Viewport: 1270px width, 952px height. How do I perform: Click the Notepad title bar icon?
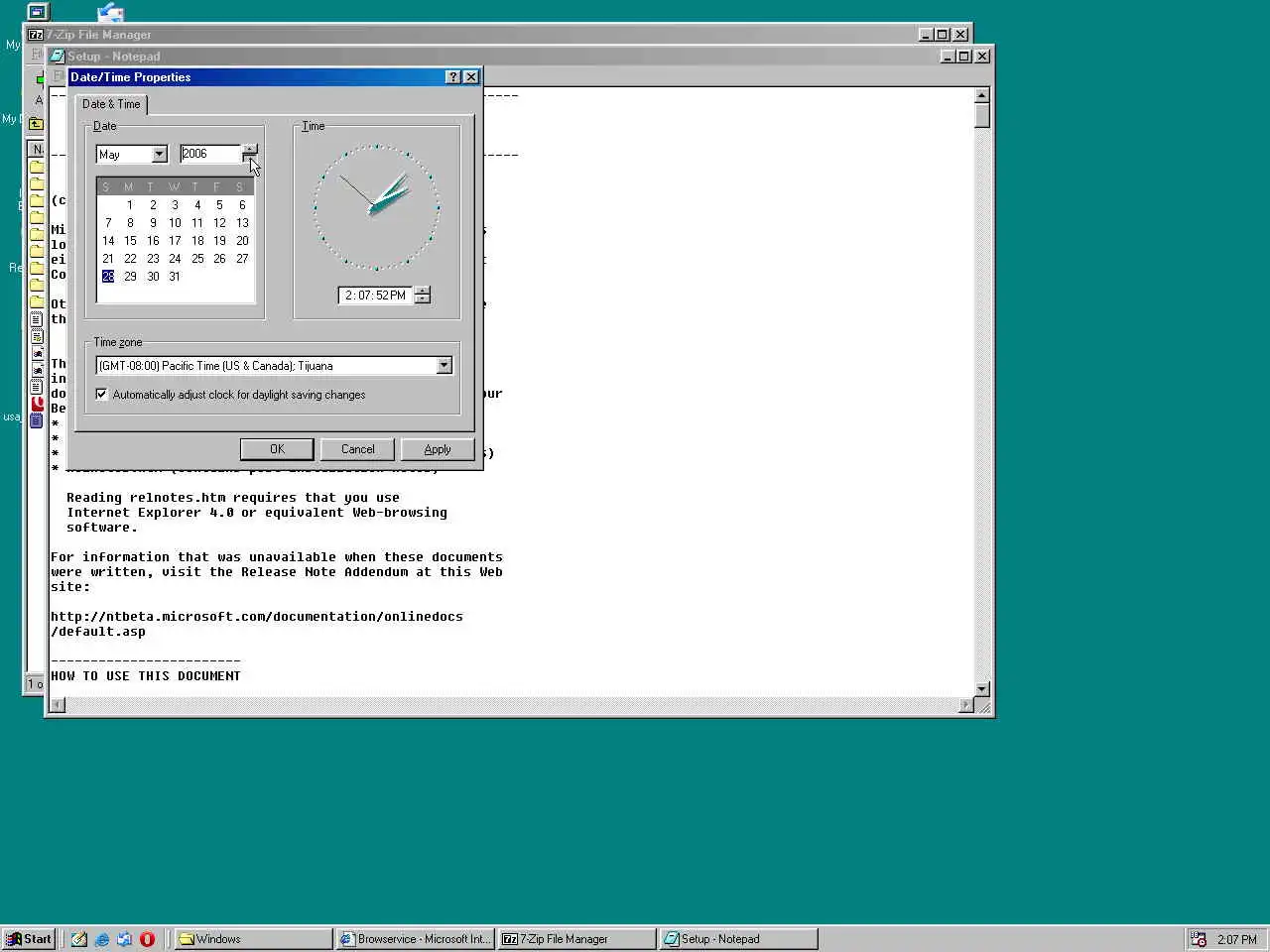(x=59, y=57)
